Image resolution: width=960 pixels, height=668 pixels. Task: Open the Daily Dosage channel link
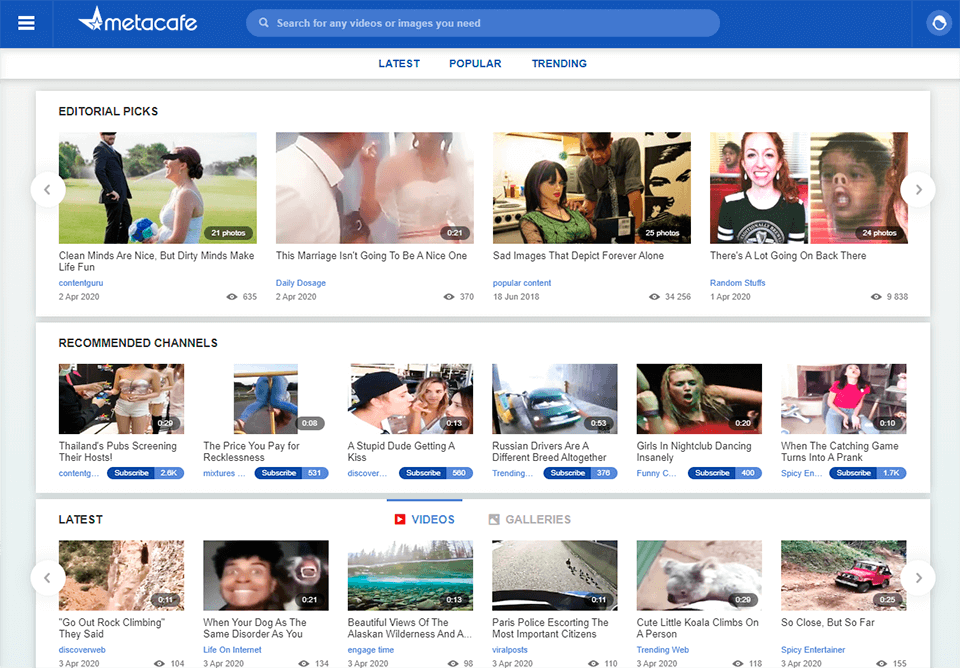coord(300,282)
